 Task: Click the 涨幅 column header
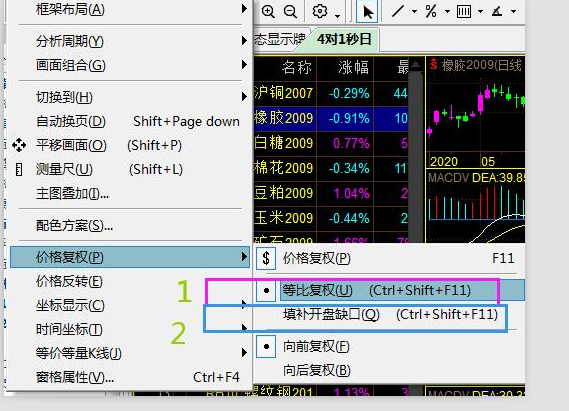pos(353,67)
